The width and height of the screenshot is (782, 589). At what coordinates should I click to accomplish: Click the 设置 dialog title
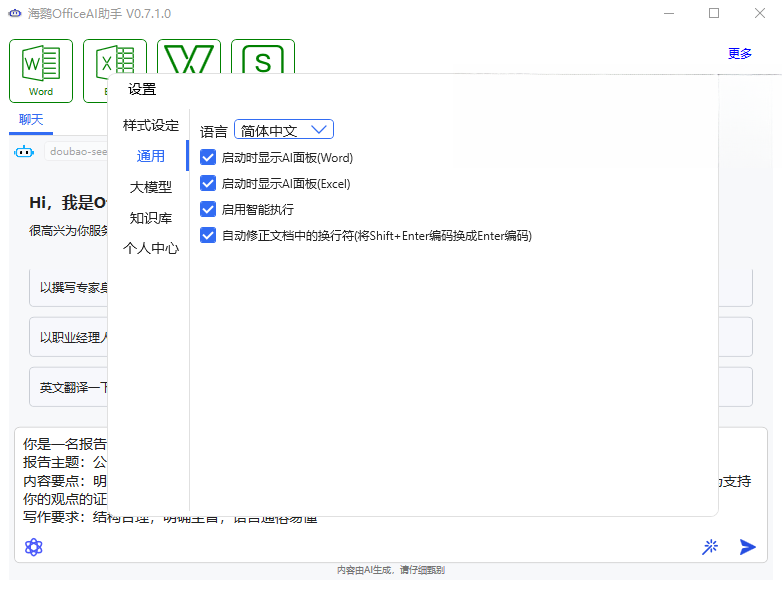pyautogui.click(x=142, y=89)
